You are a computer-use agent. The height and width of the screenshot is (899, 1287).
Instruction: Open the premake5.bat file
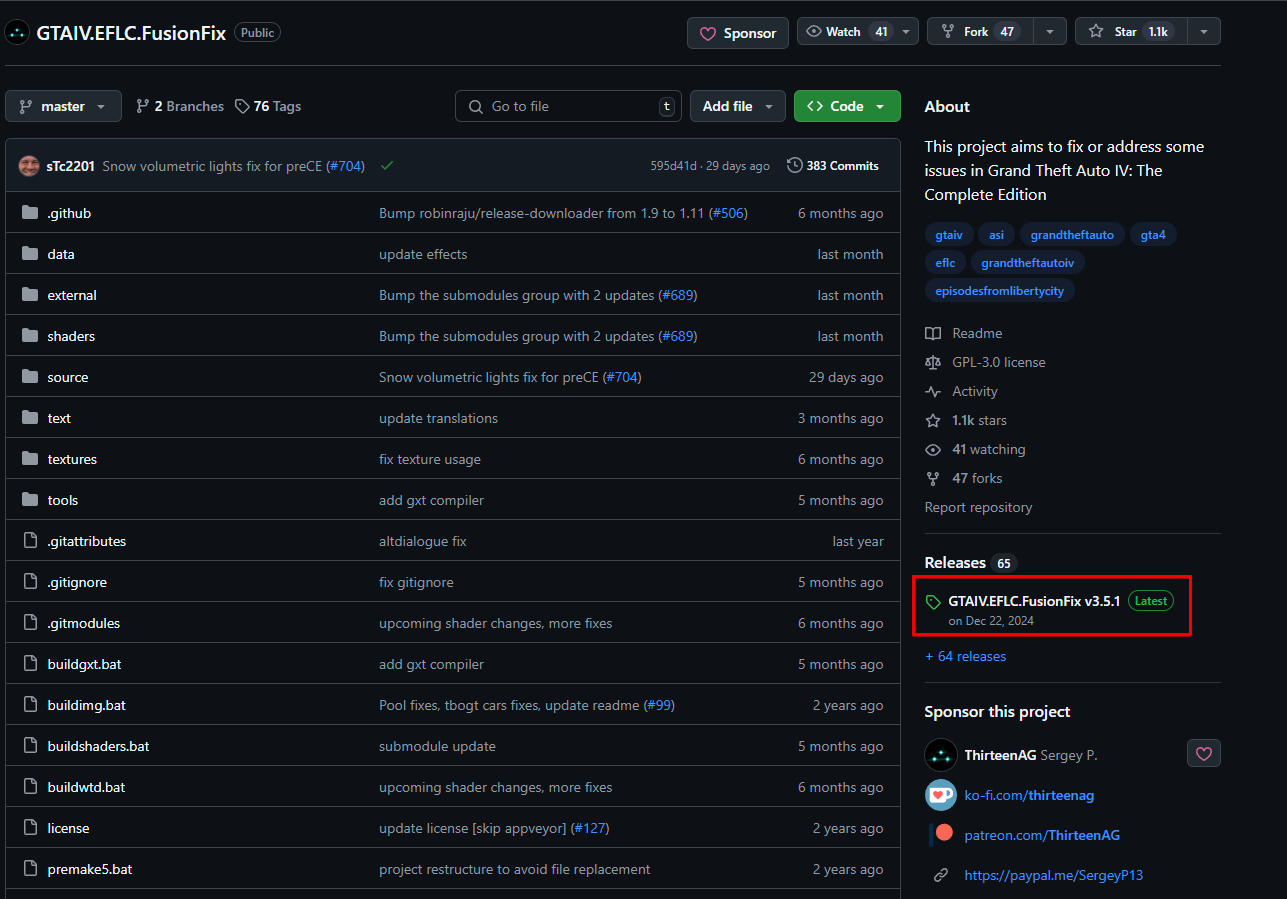click(x=90, y=869)
